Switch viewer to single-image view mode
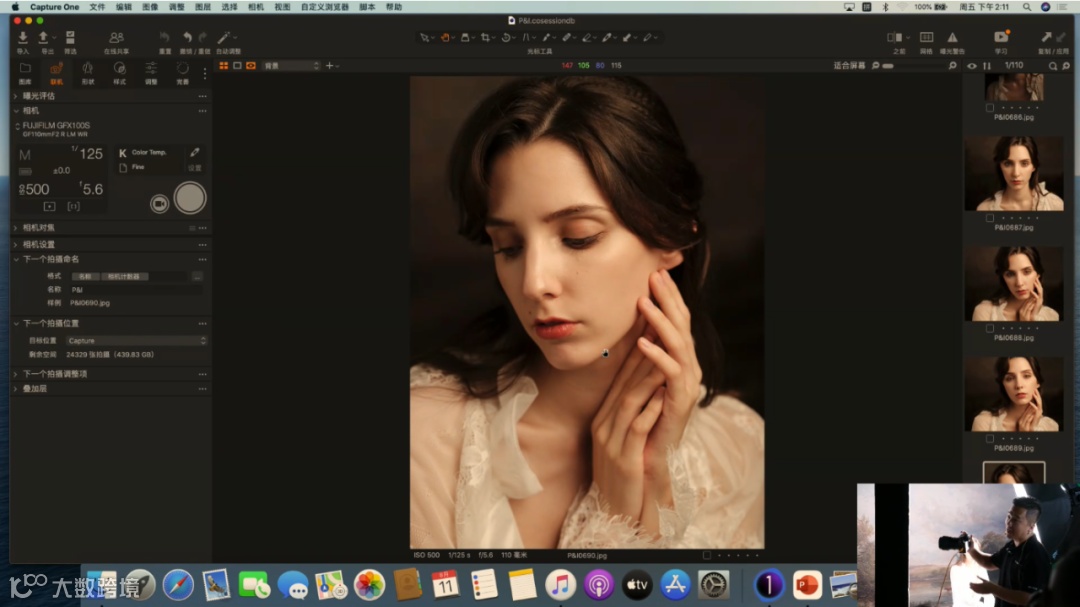 click(237, 65)
